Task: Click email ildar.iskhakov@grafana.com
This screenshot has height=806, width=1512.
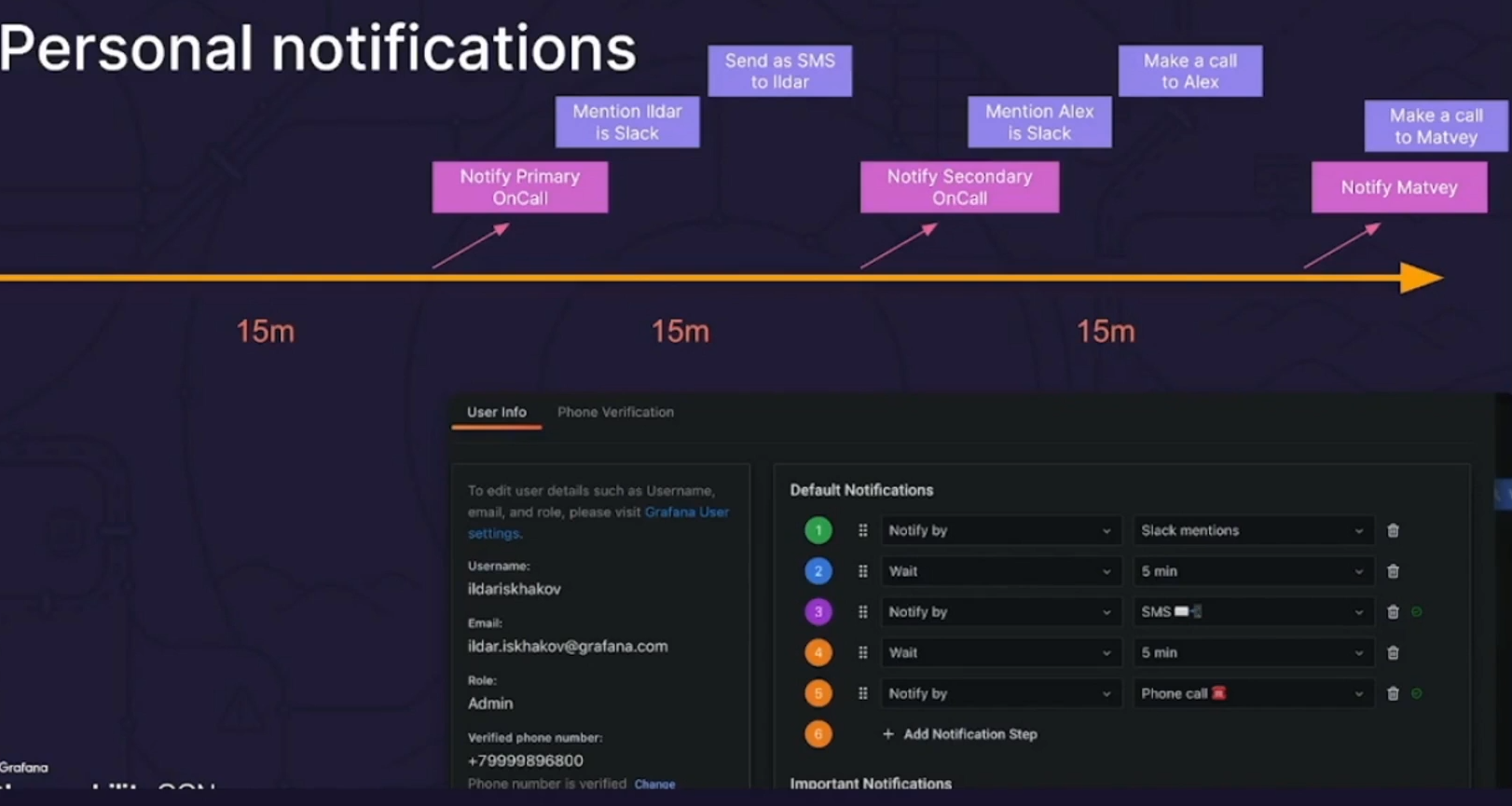Action: (x=568, y=646)
